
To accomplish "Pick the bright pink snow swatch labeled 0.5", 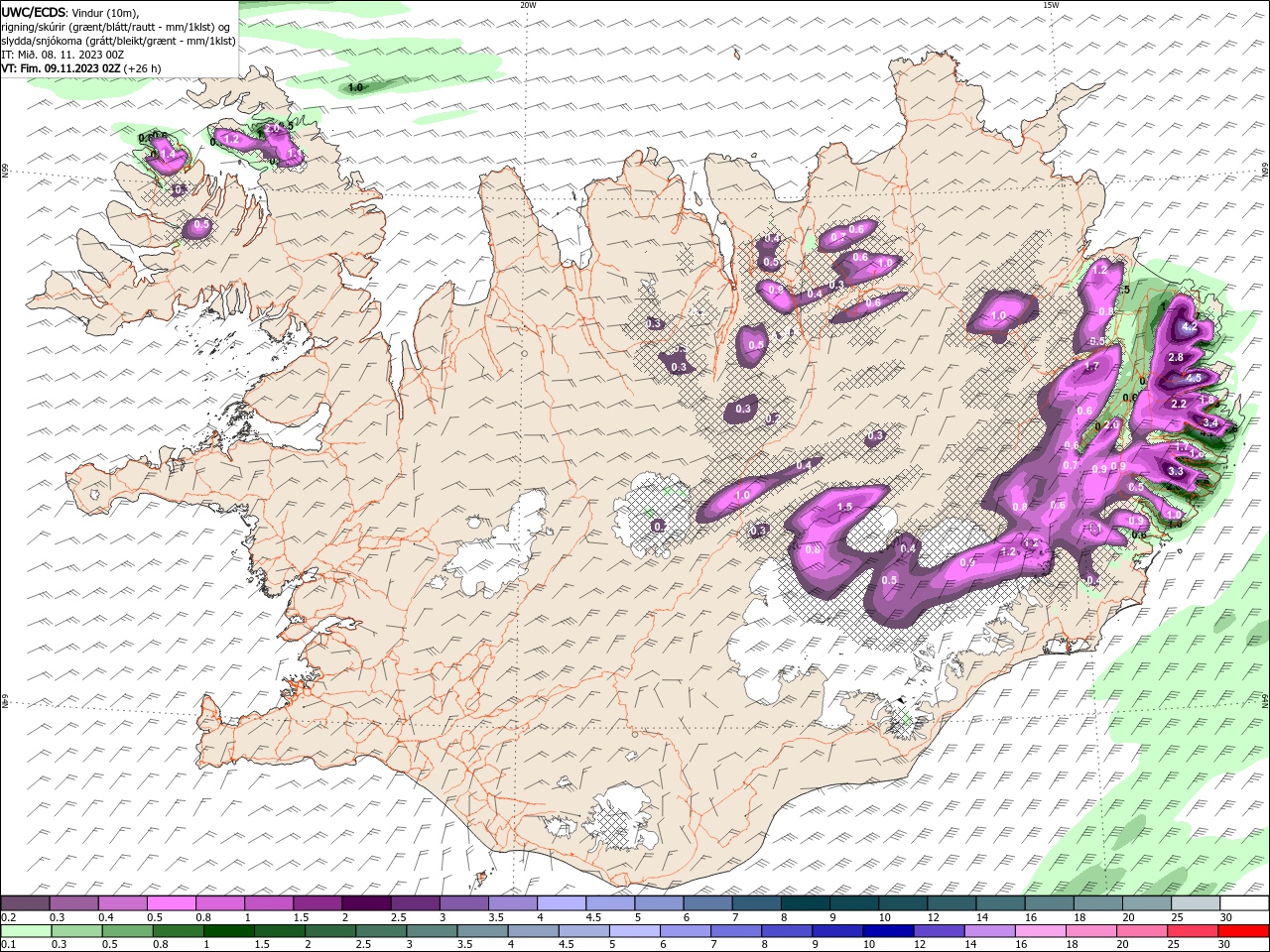I will 172,903.
